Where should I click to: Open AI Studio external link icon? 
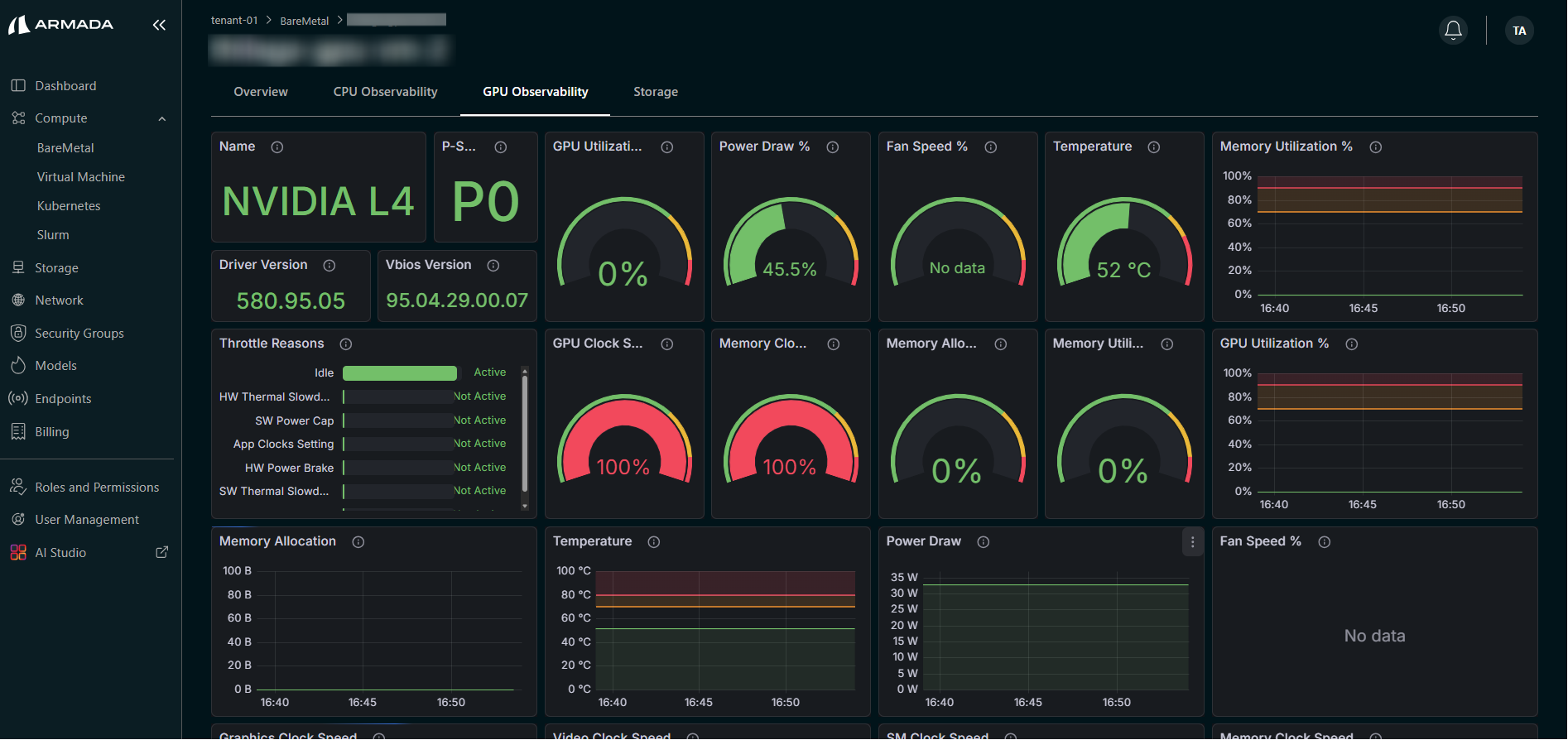(x=162, y=552)
